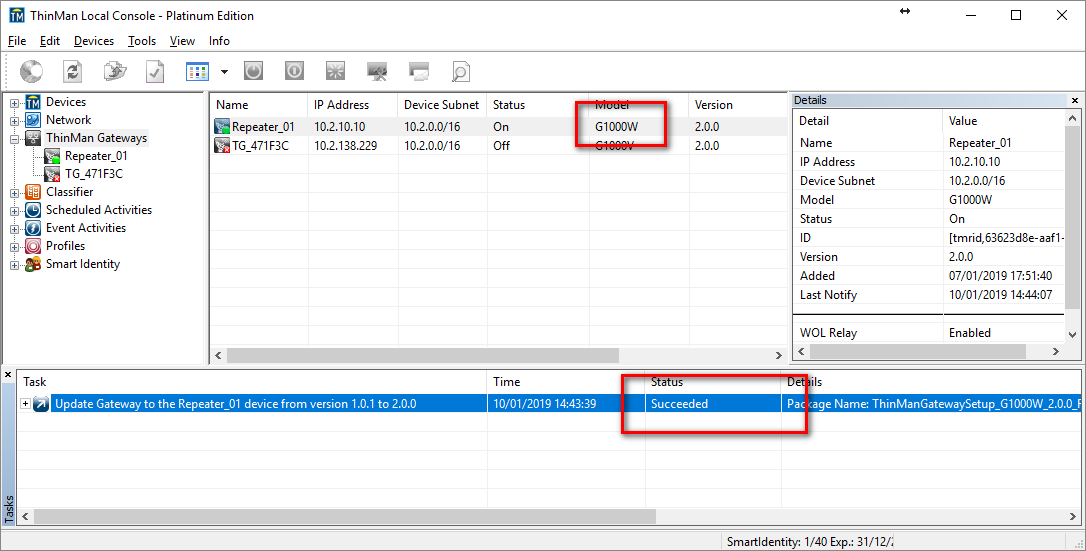Viewport: 1086px width, 551px height.
Task: Click the globe discovery toolbar icon
Action: tap(31, 71)
